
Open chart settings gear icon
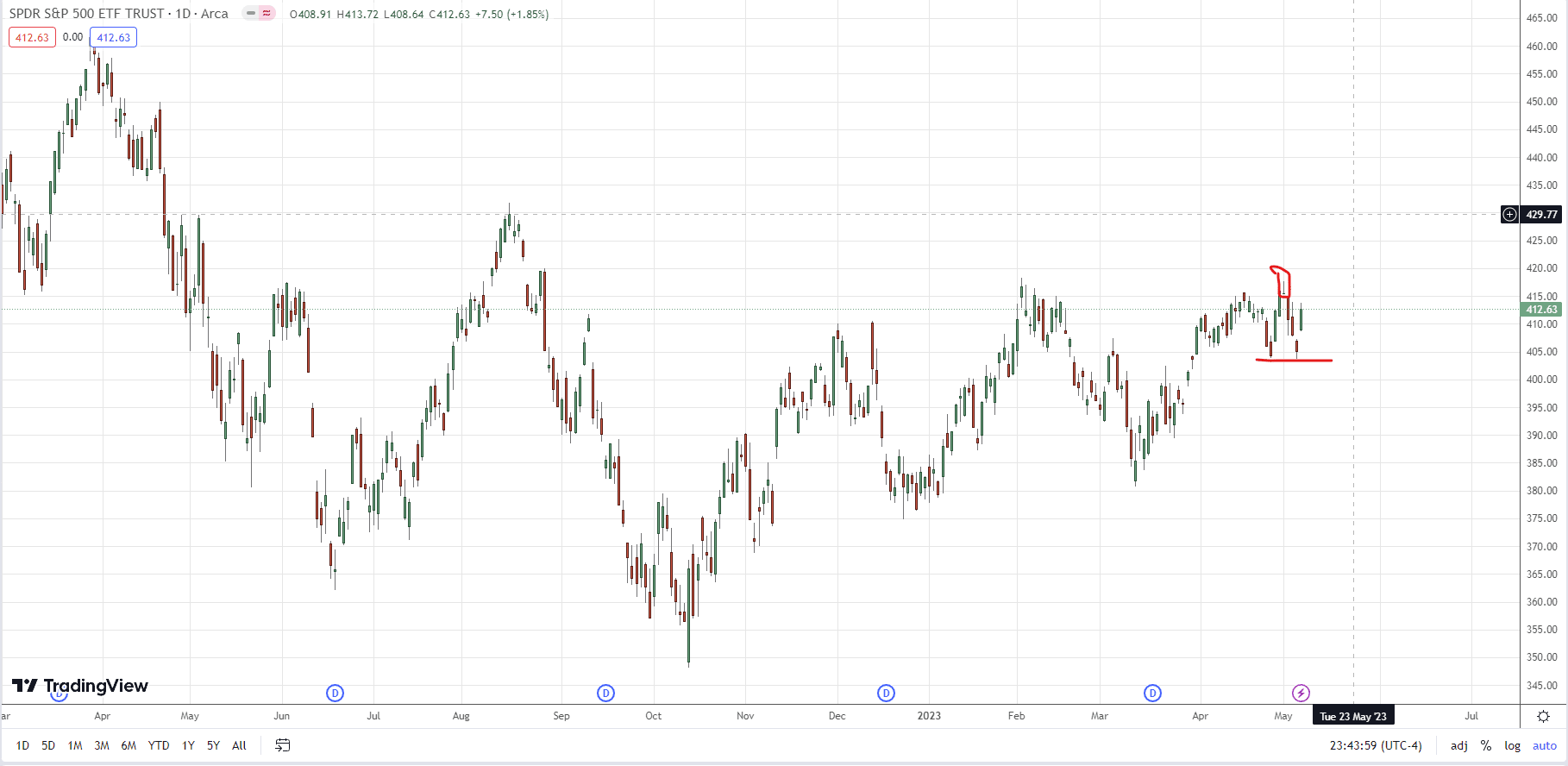[x=1543, y=716]
